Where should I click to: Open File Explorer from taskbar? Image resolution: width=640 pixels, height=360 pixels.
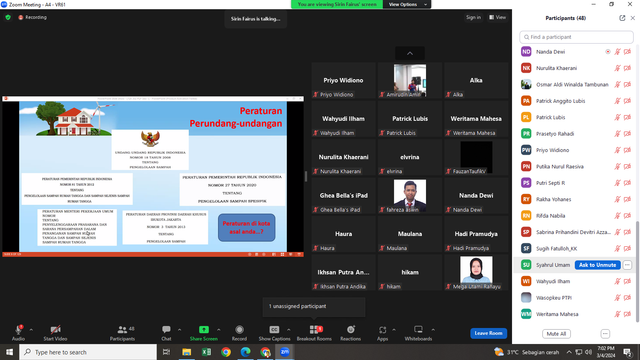[187, 352]
